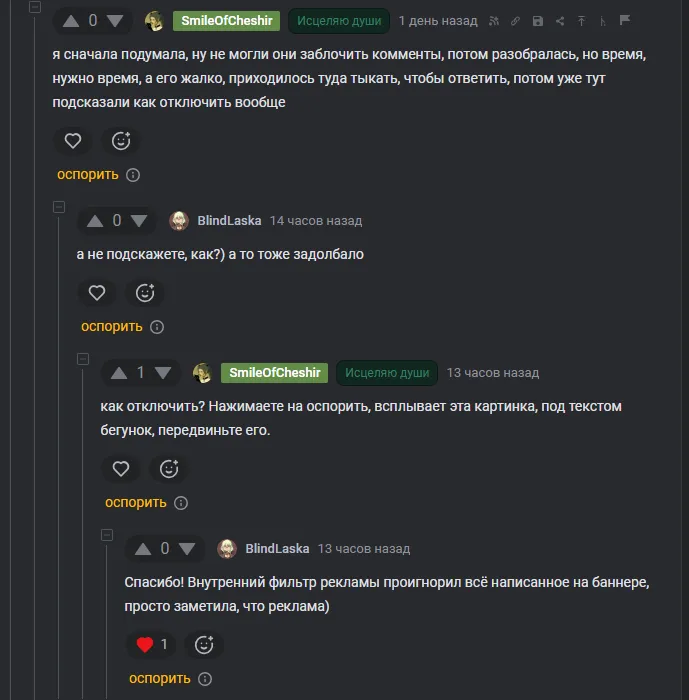
Task: Subscribe to the top comment's thread via feed icon
Action: [493, 21]
